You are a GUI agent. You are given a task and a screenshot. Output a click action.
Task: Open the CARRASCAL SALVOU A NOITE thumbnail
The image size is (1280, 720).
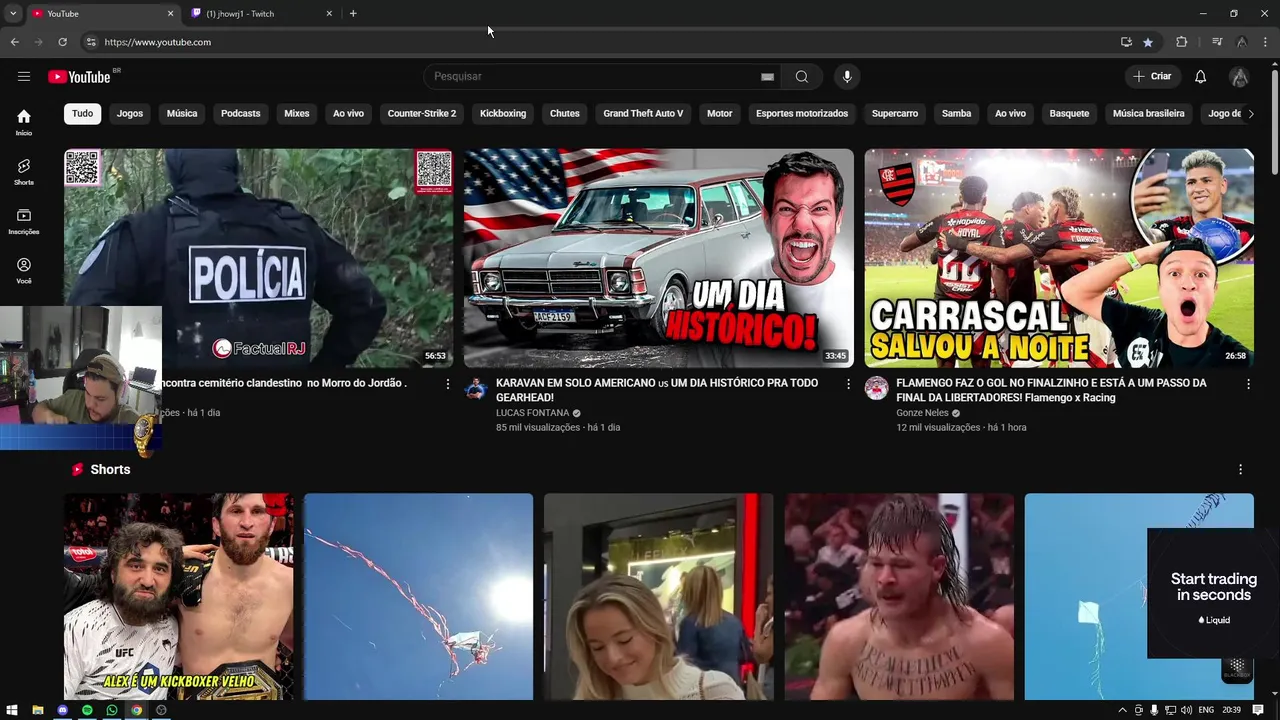(1059, 258)
